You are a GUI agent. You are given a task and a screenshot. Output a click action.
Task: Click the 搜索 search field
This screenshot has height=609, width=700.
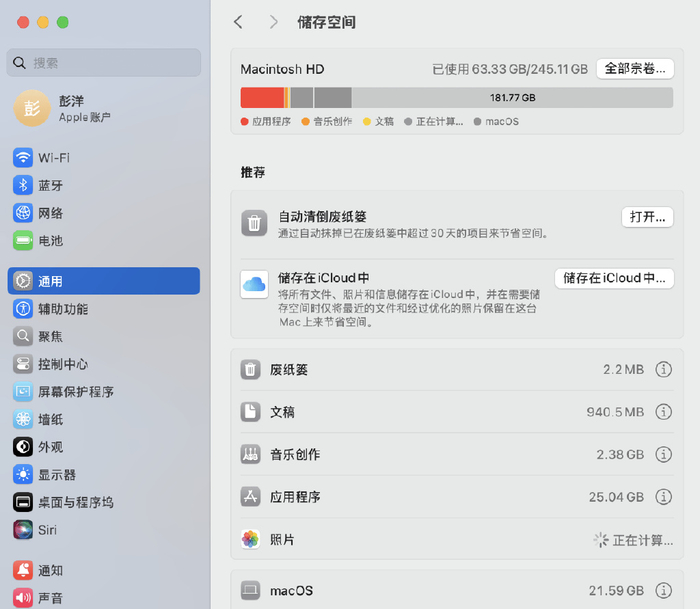[104, 63]
